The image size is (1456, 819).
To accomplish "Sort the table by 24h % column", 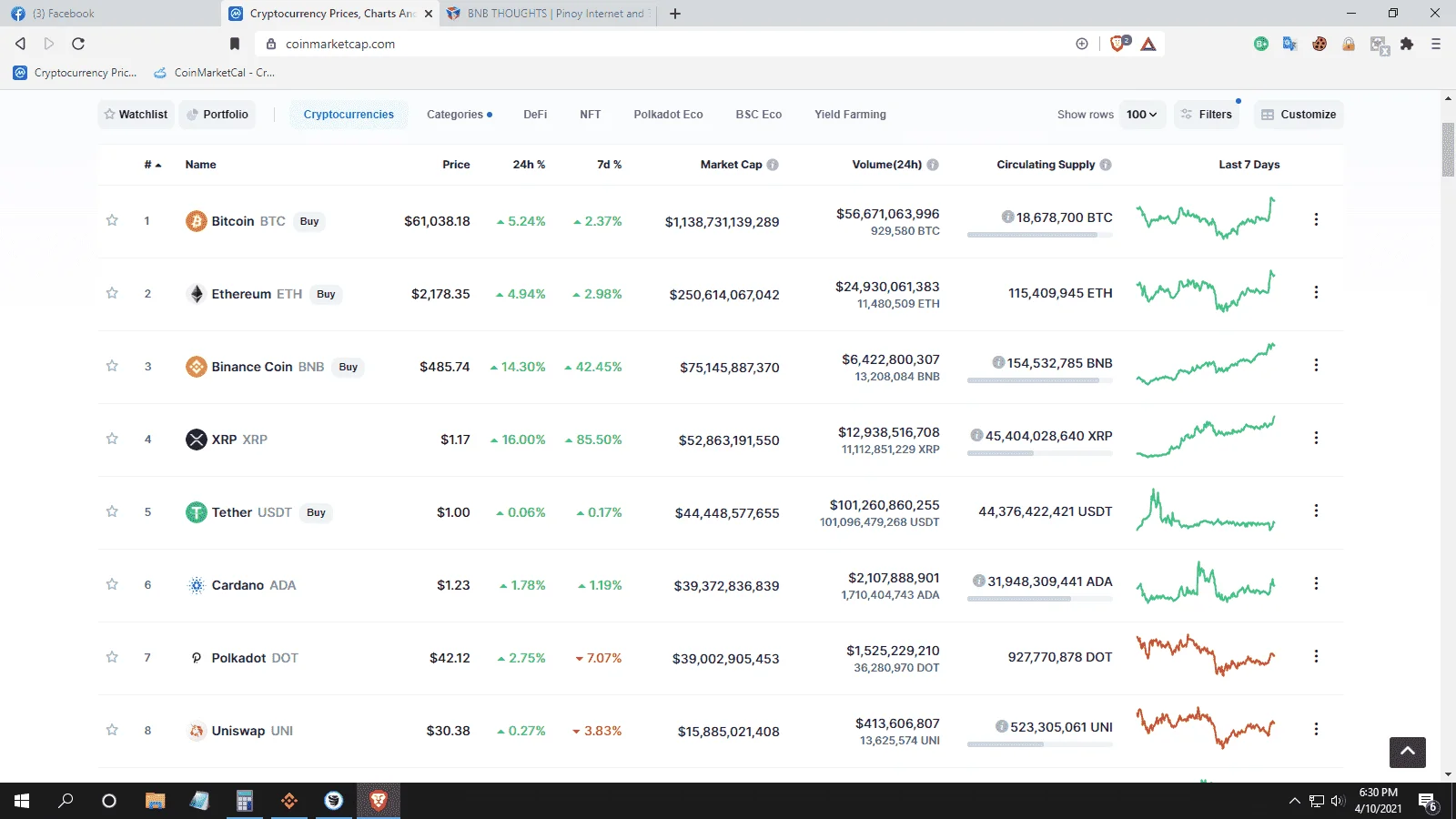I will click(x=529, y=165).
